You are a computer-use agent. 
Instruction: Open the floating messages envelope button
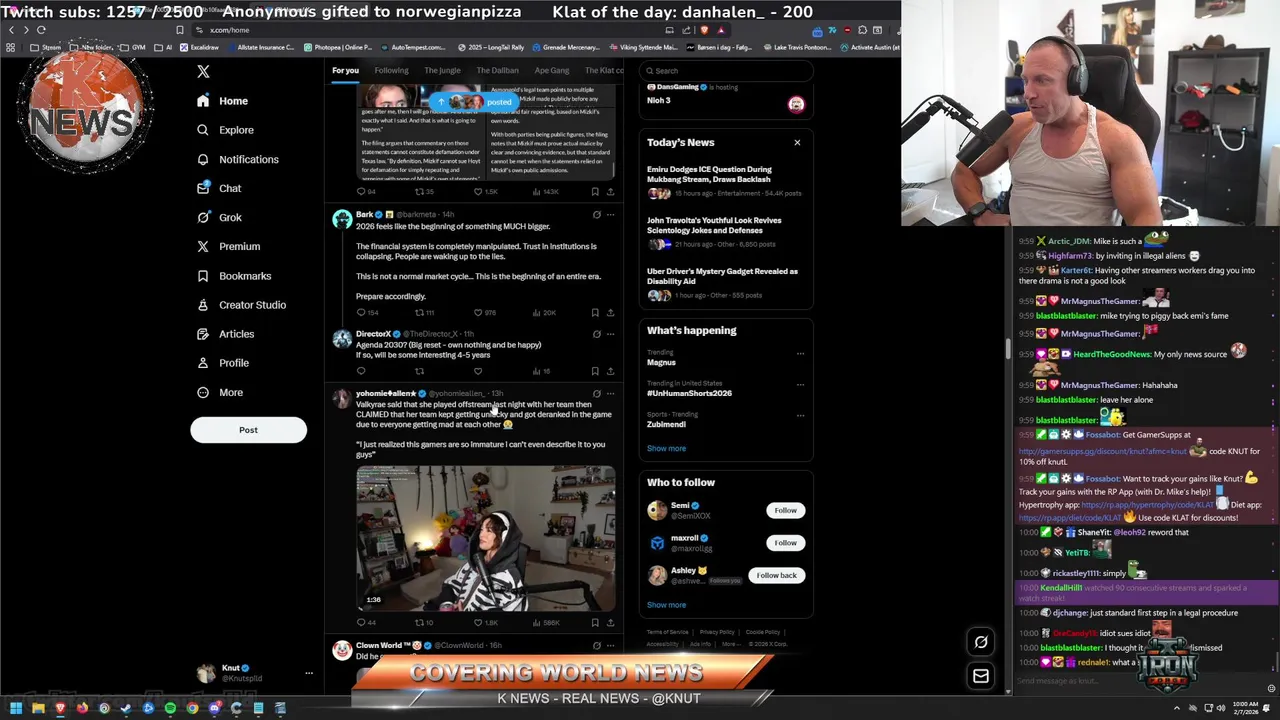click(x=981, y=676)
